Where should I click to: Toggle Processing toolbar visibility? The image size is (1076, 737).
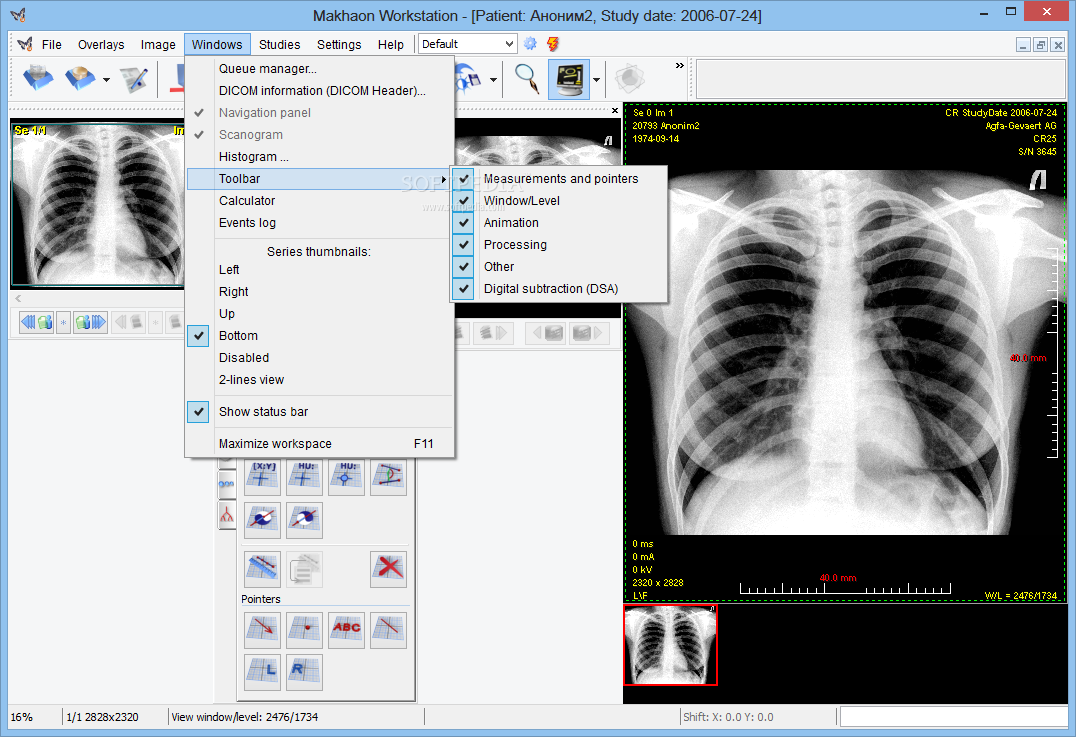pos(559,244)
